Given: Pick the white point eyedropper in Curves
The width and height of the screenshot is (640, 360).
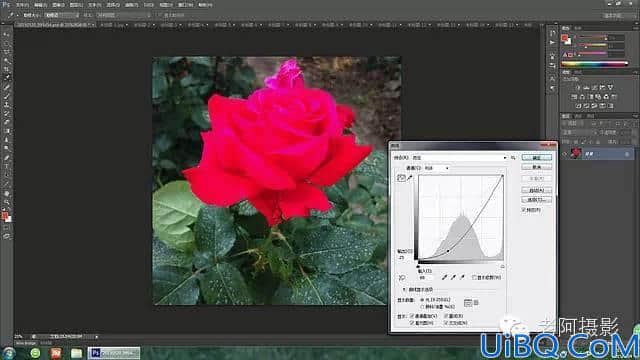Looking at the screenshot, I should click(x=462, y=277).
